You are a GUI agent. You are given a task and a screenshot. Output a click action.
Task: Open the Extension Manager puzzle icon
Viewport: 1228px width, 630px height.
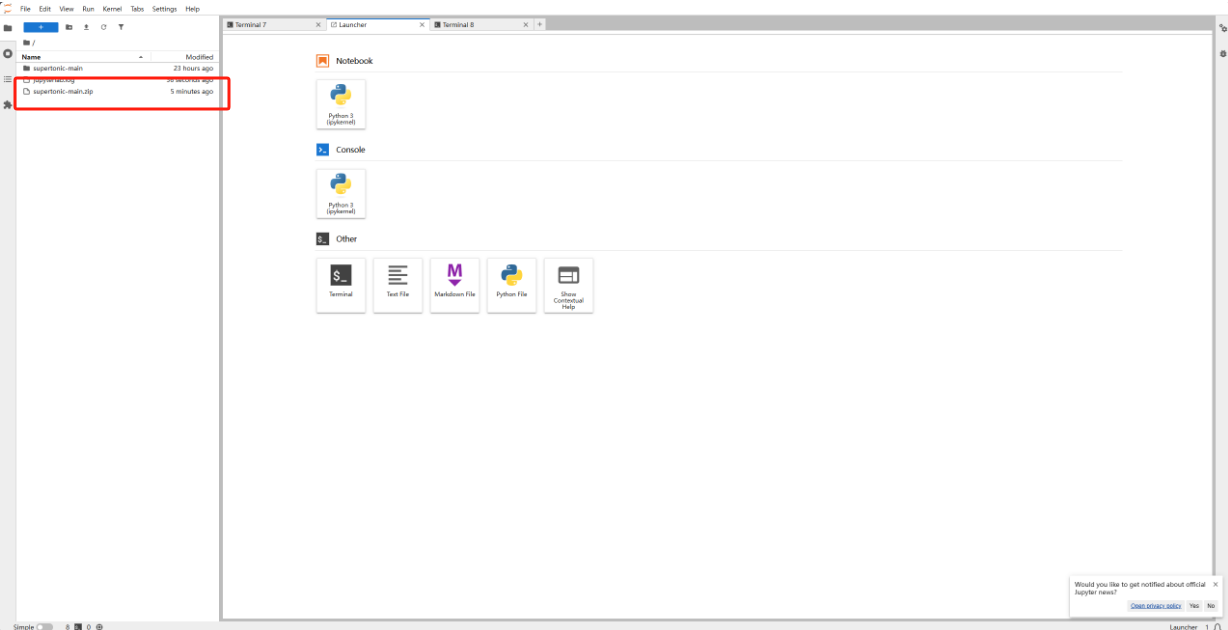pos(7,104)
